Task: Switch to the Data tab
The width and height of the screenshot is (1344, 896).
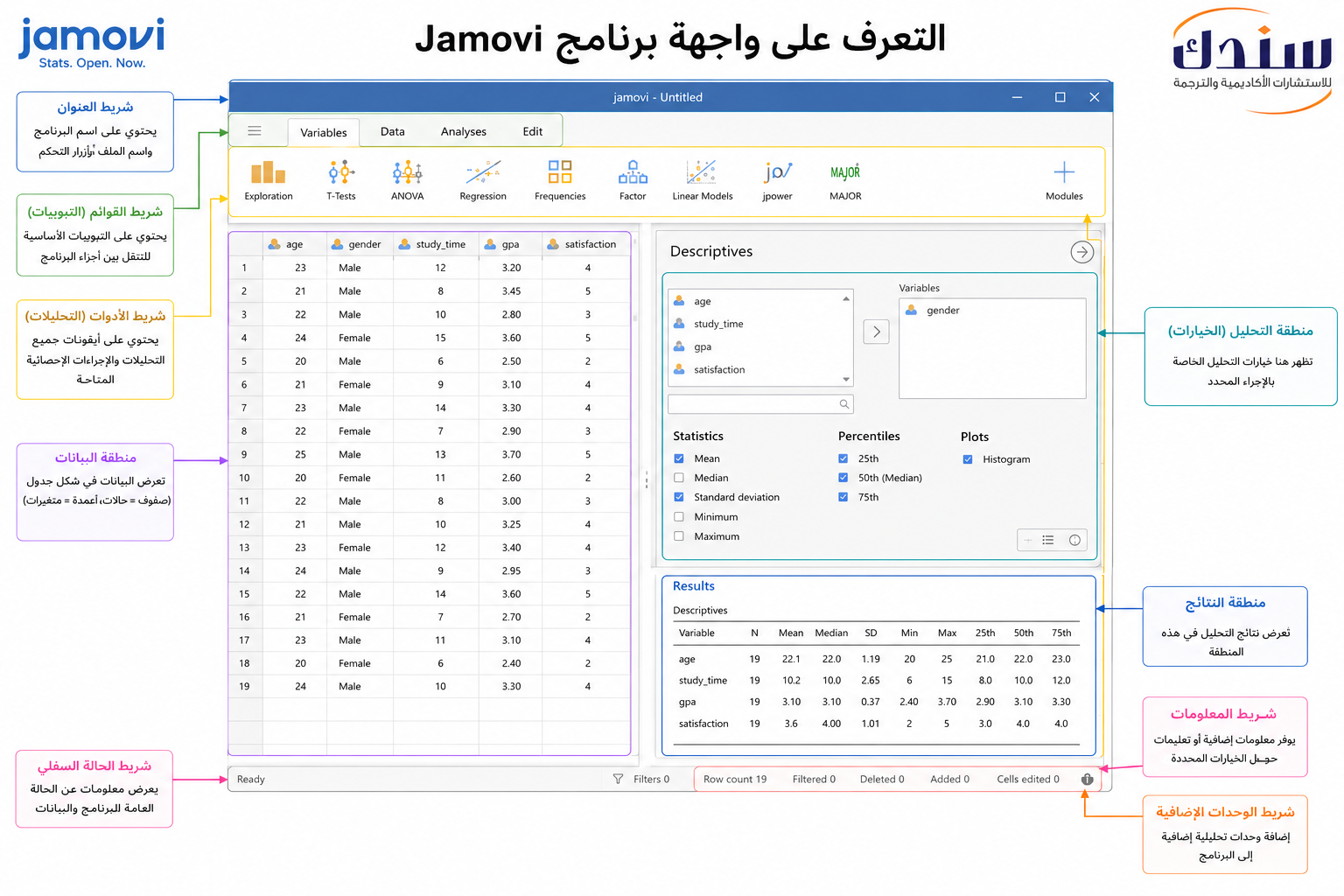Action: (x=393, y=131)
